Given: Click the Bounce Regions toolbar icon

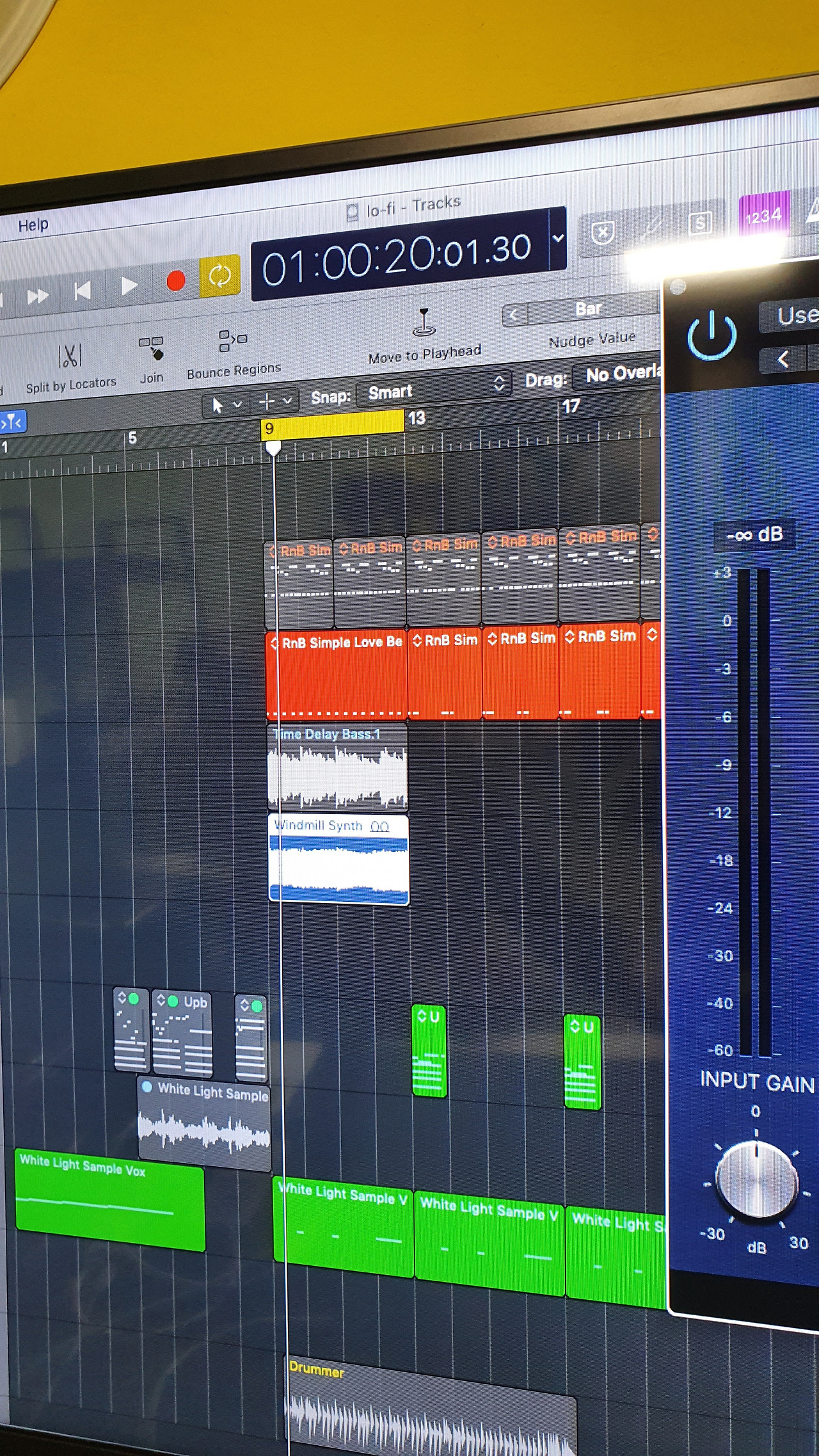Looking at the screenshot, I should tap(234, 354).
